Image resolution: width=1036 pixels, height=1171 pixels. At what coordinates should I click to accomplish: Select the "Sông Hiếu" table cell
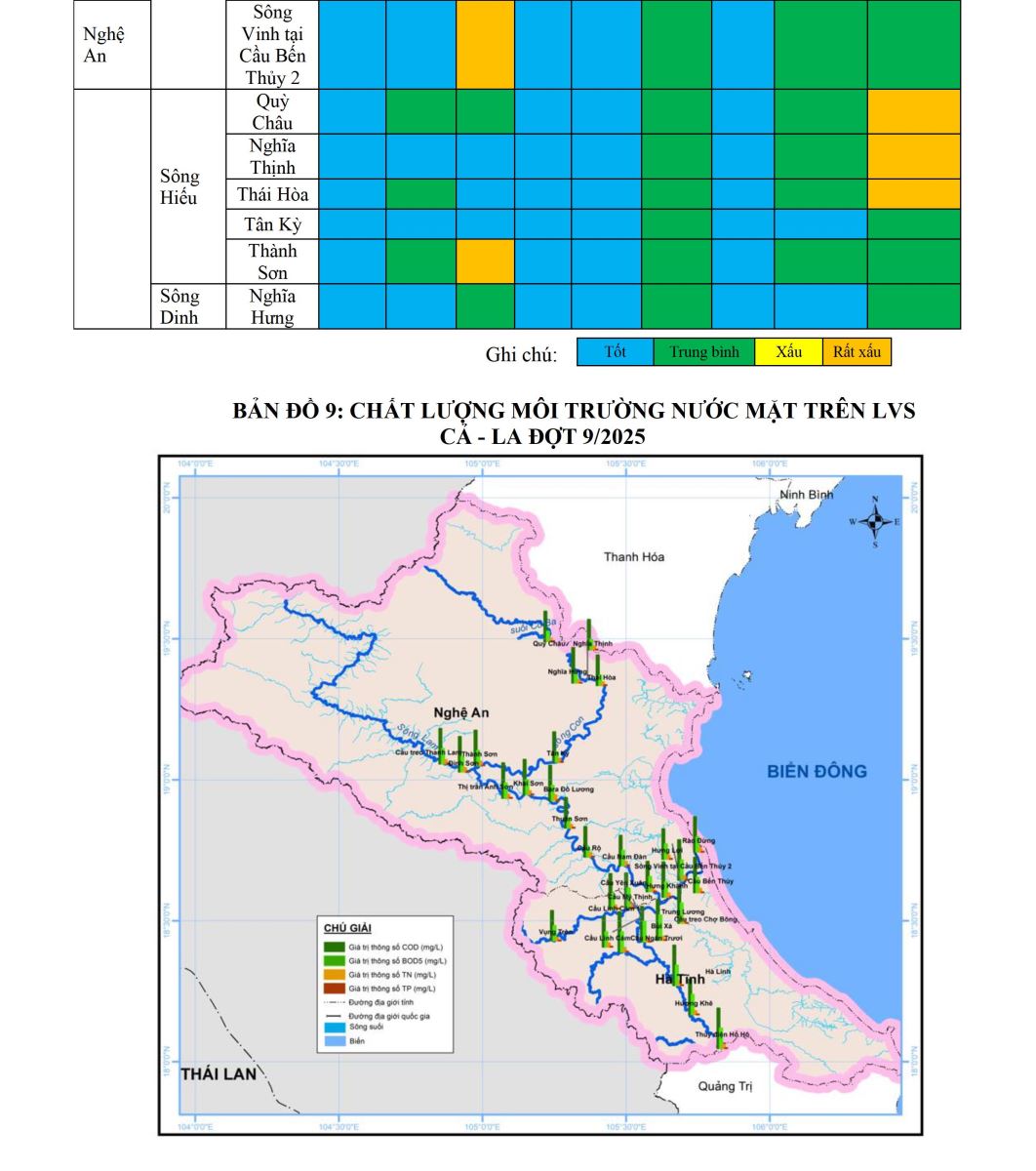click(179, 186)
